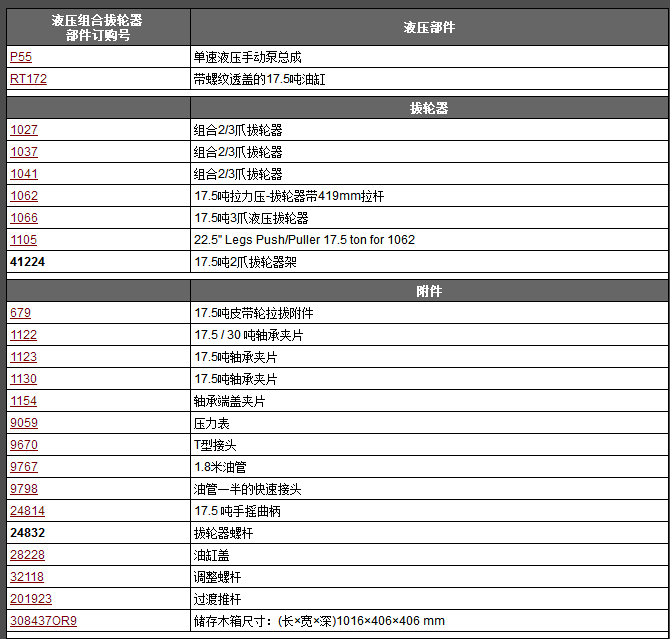Click the 1154 bearing cap link
Viewport: 670px width, 639px height.
click(x=24, y=401)
